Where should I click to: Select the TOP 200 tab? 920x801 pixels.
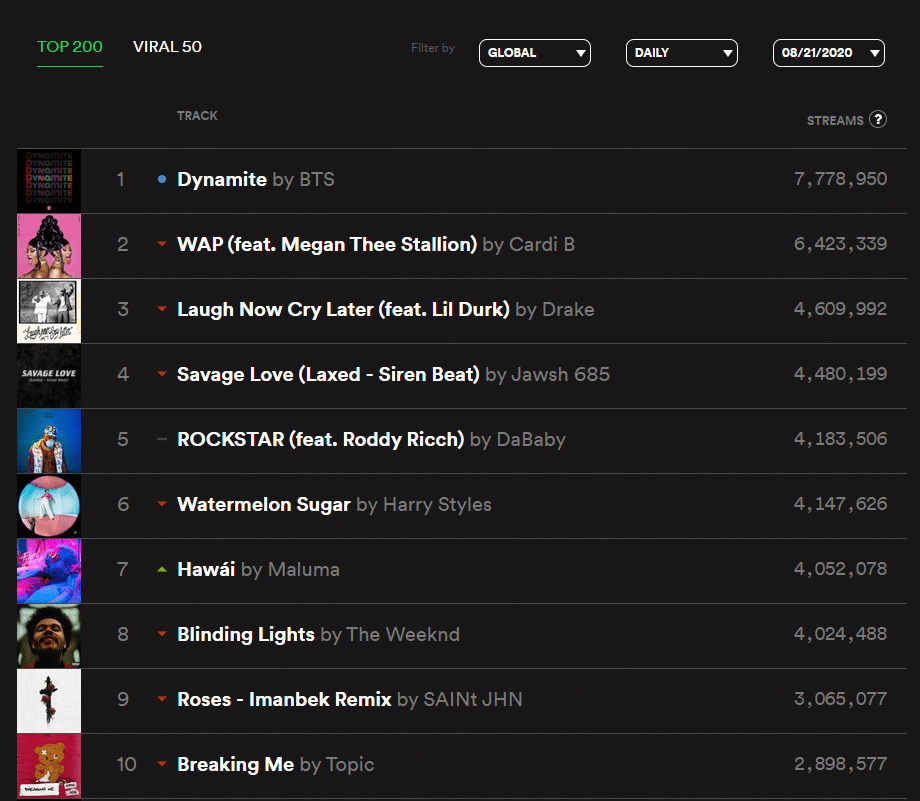[70, 47]
